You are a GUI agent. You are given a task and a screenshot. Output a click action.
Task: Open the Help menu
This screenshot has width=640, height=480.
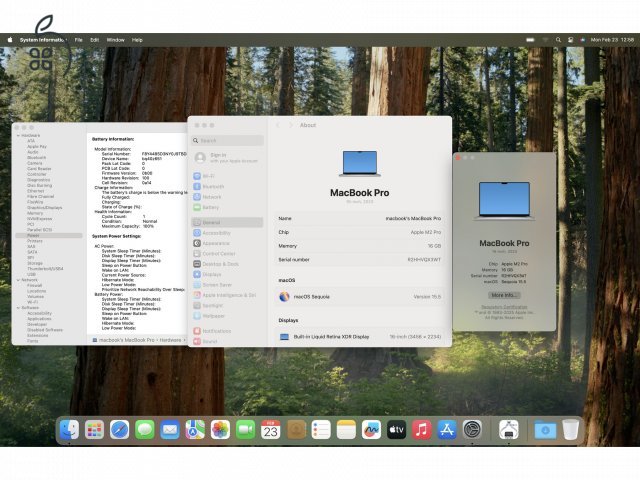pos(137,40)
